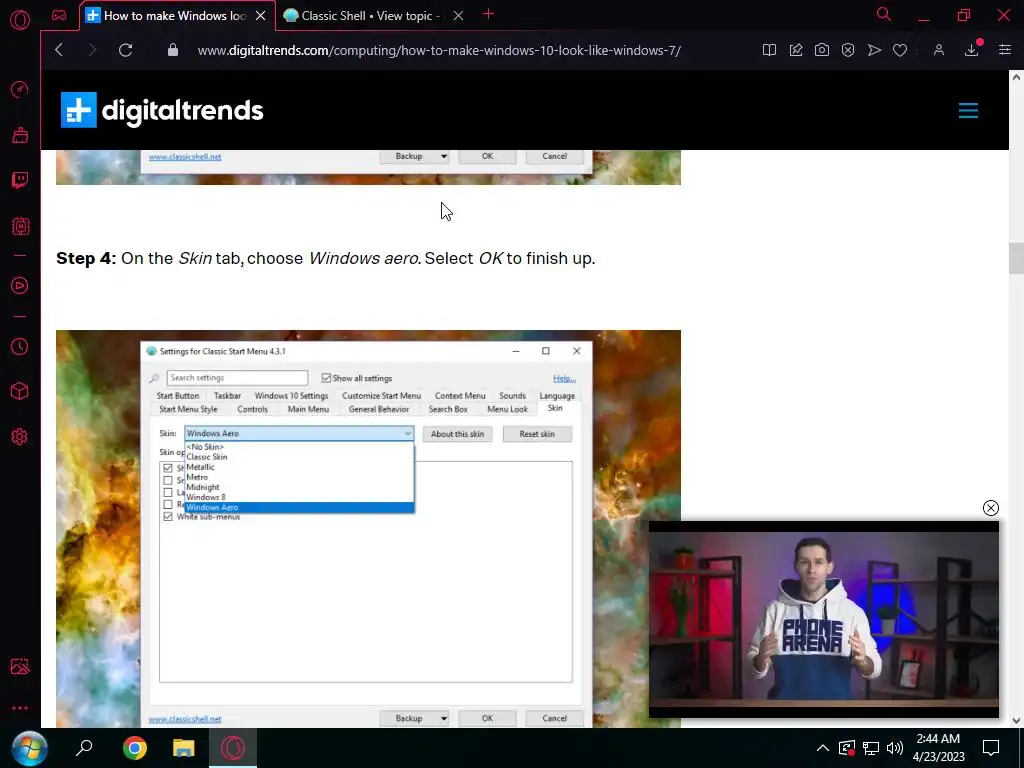
Task: Open taskbar search magnifier
Action: click(x=84, y=748)
